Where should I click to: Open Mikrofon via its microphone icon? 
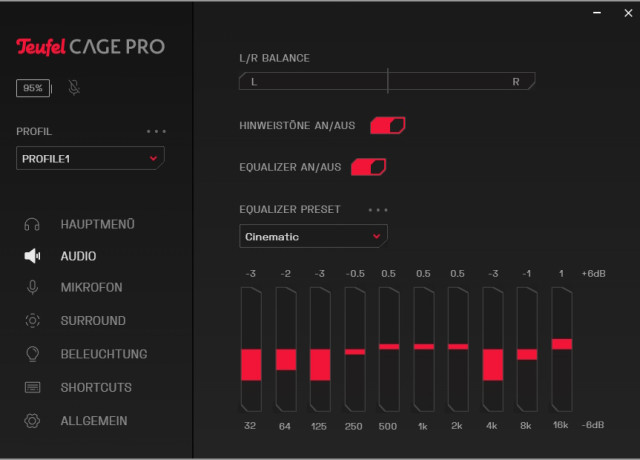[32, 288]
